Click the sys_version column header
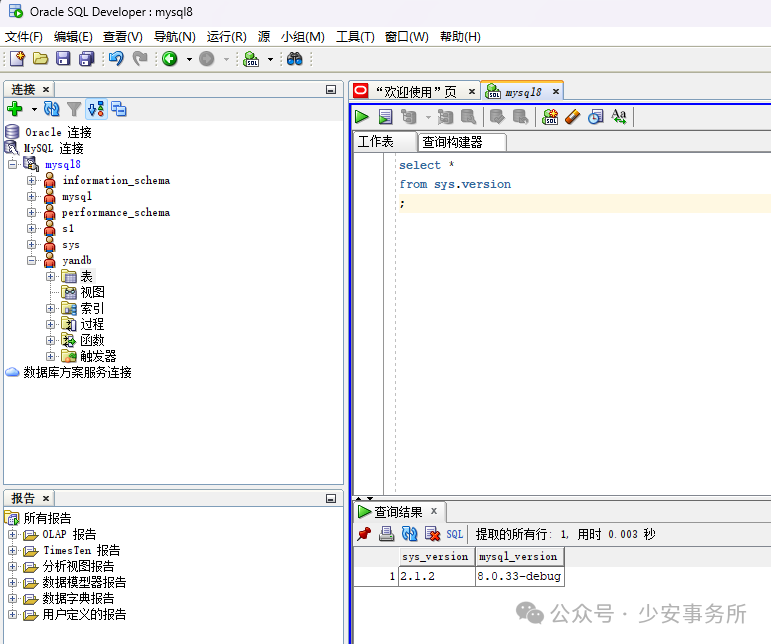Viewport: 771px width, 644px height. 435,556
